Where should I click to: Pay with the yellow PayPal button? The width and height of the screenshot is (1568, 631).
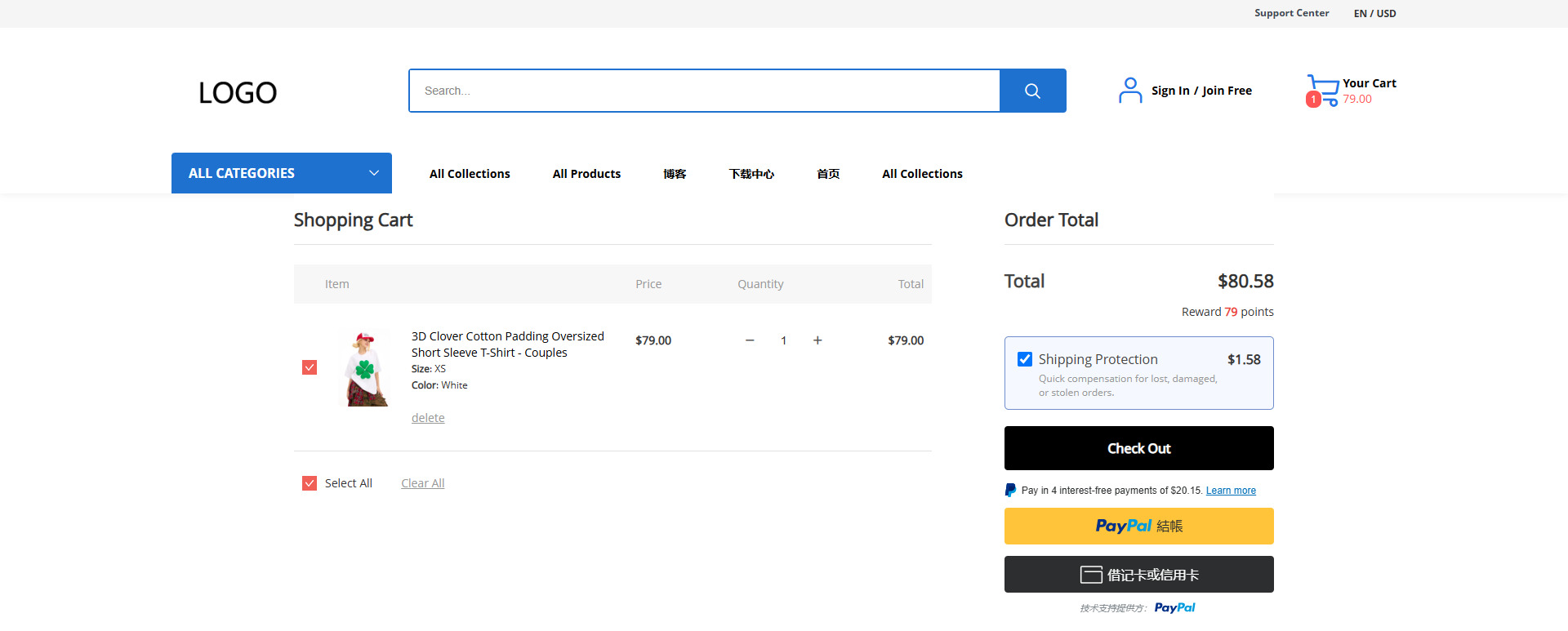coord(1138,527)
